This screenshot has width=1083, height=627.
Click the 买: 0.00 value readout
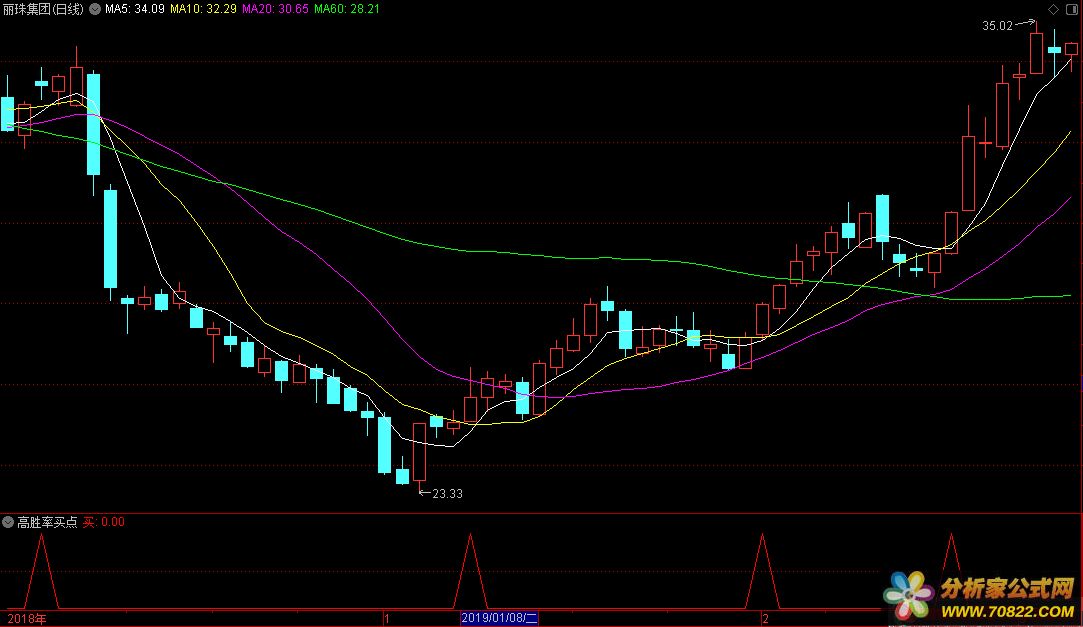point(104,522)
